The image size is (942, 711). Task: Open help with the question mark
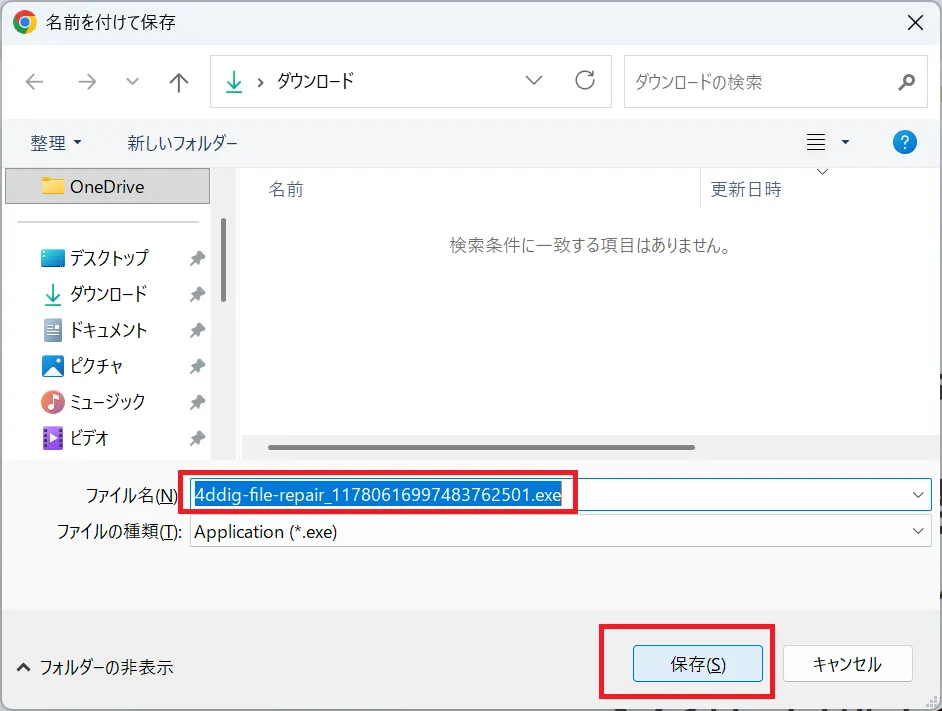pyautogui.click(x=904, y=142)
